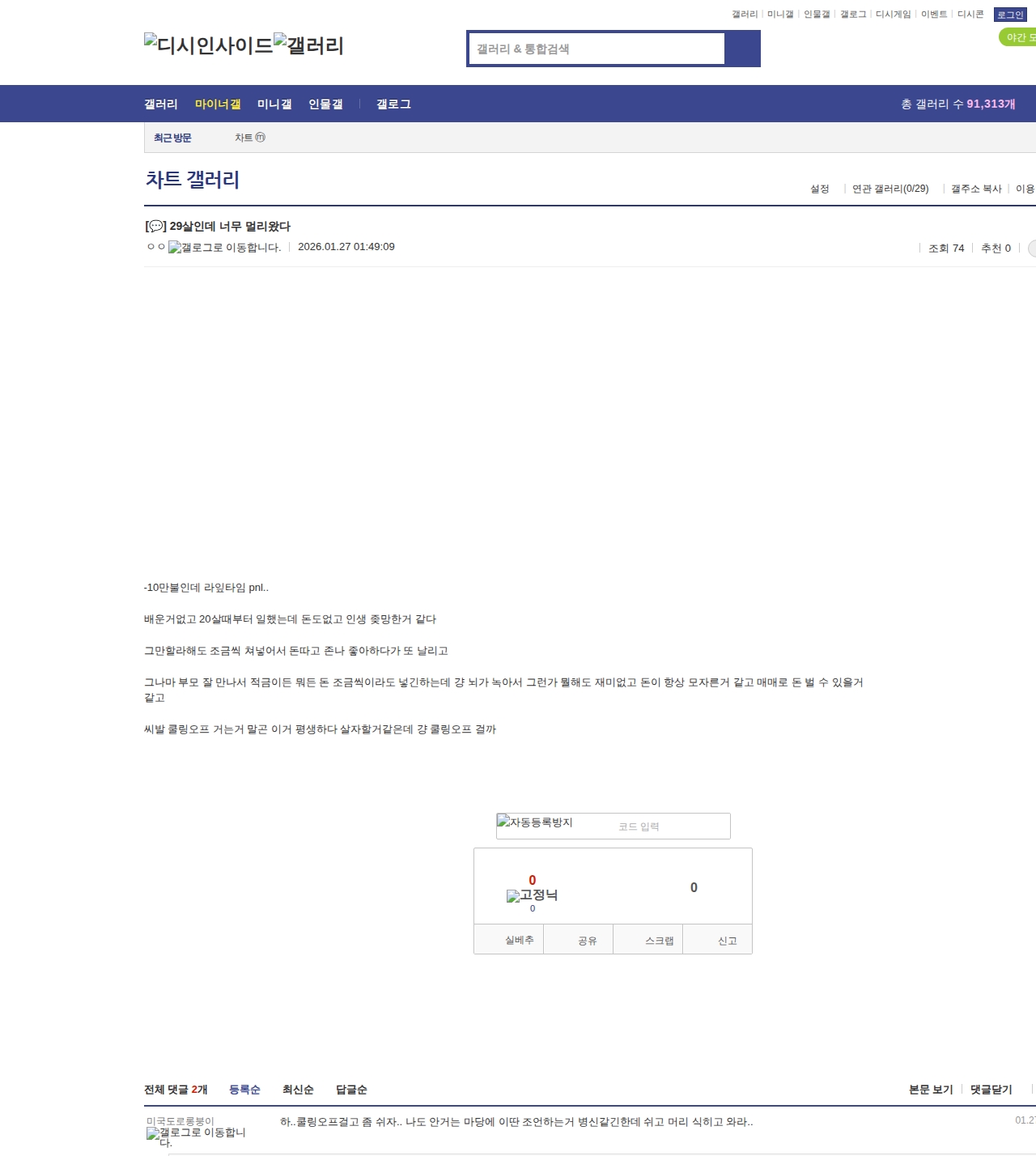Click the 스크랩 button under the post
This screenshot has width=1036, height=1156.
click(659, 941)
